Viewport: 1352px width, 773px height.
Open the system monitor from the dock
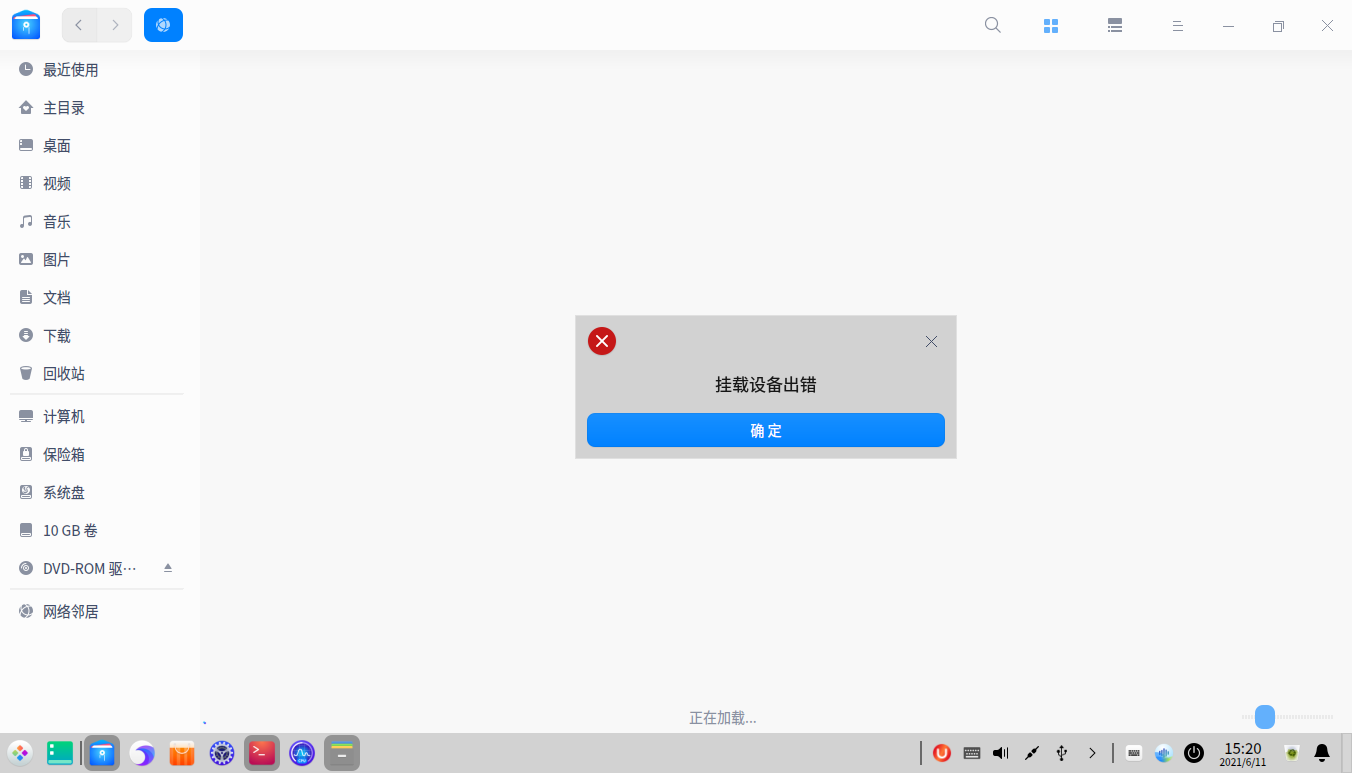click(302, 753)
